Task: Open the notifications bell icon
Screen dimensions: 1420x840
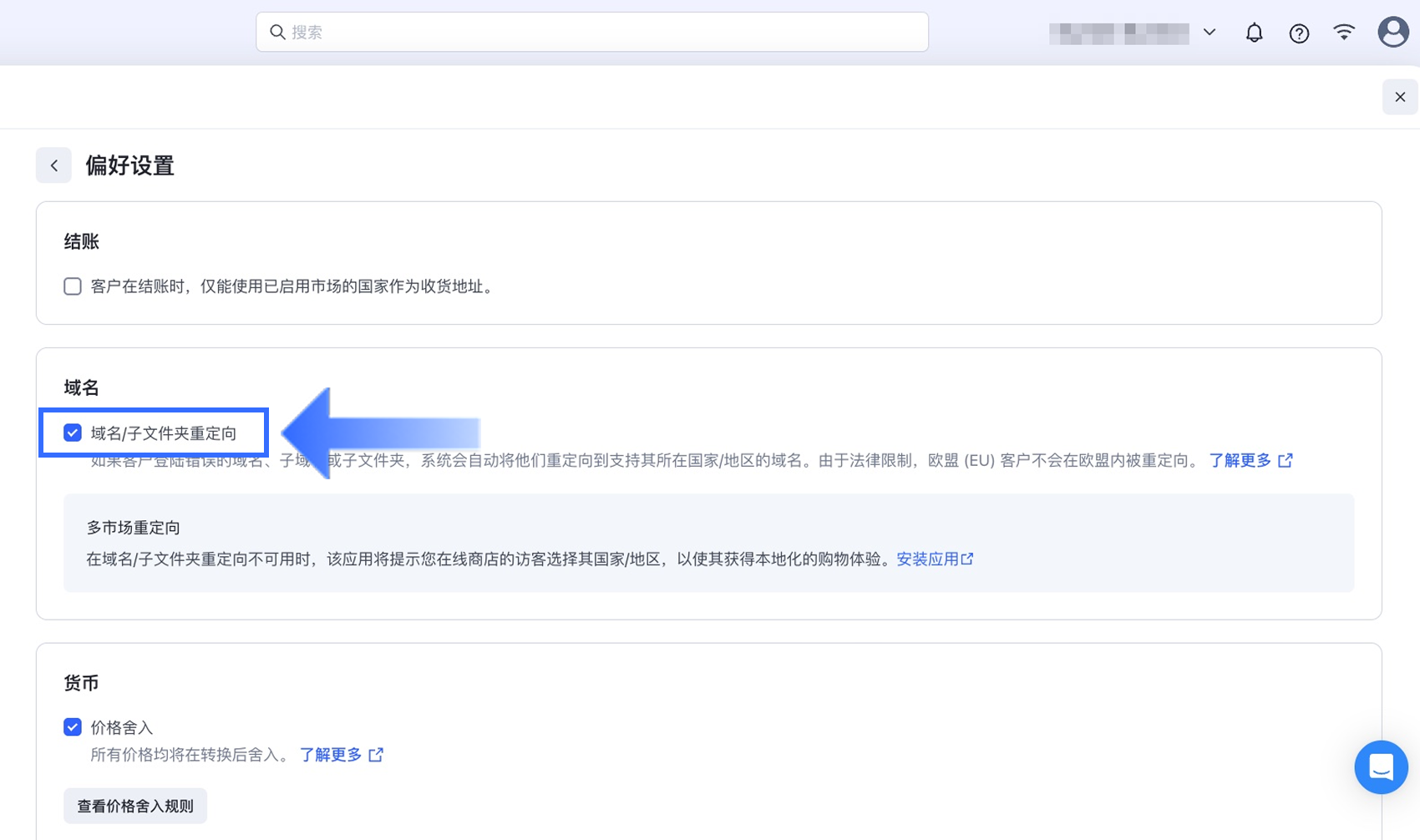Action: pyautogui.click(x=1254, y=32)
